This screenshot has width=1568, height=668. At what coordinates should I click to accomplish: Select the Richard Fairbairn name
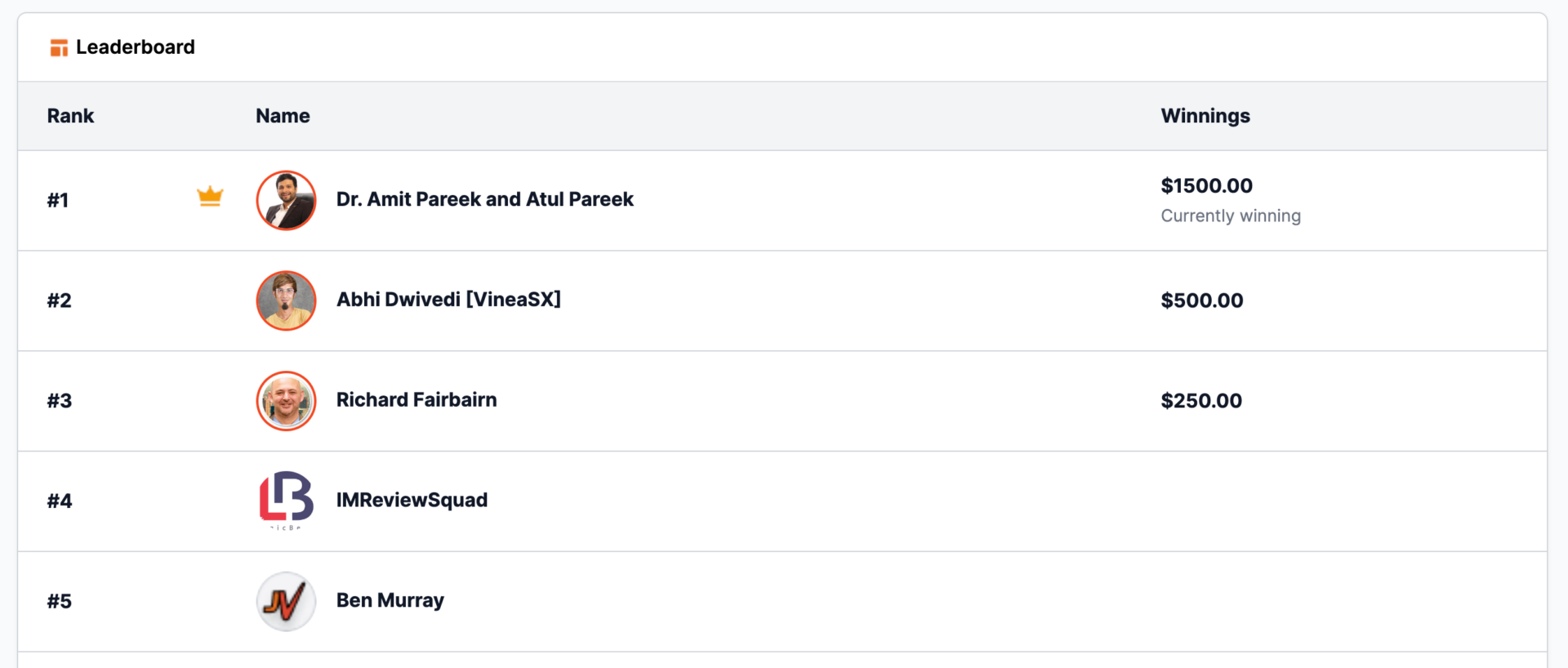pyautogui.click(x=416, y=400)
